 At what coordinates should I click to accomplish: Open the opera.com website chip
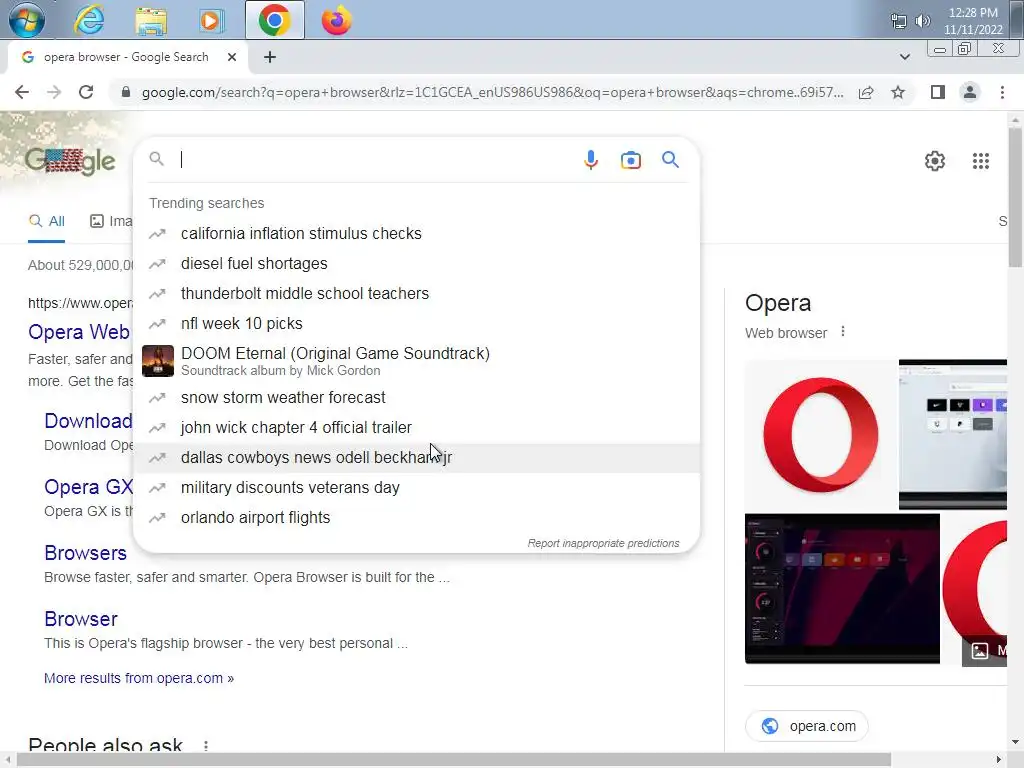pos(807,726)
